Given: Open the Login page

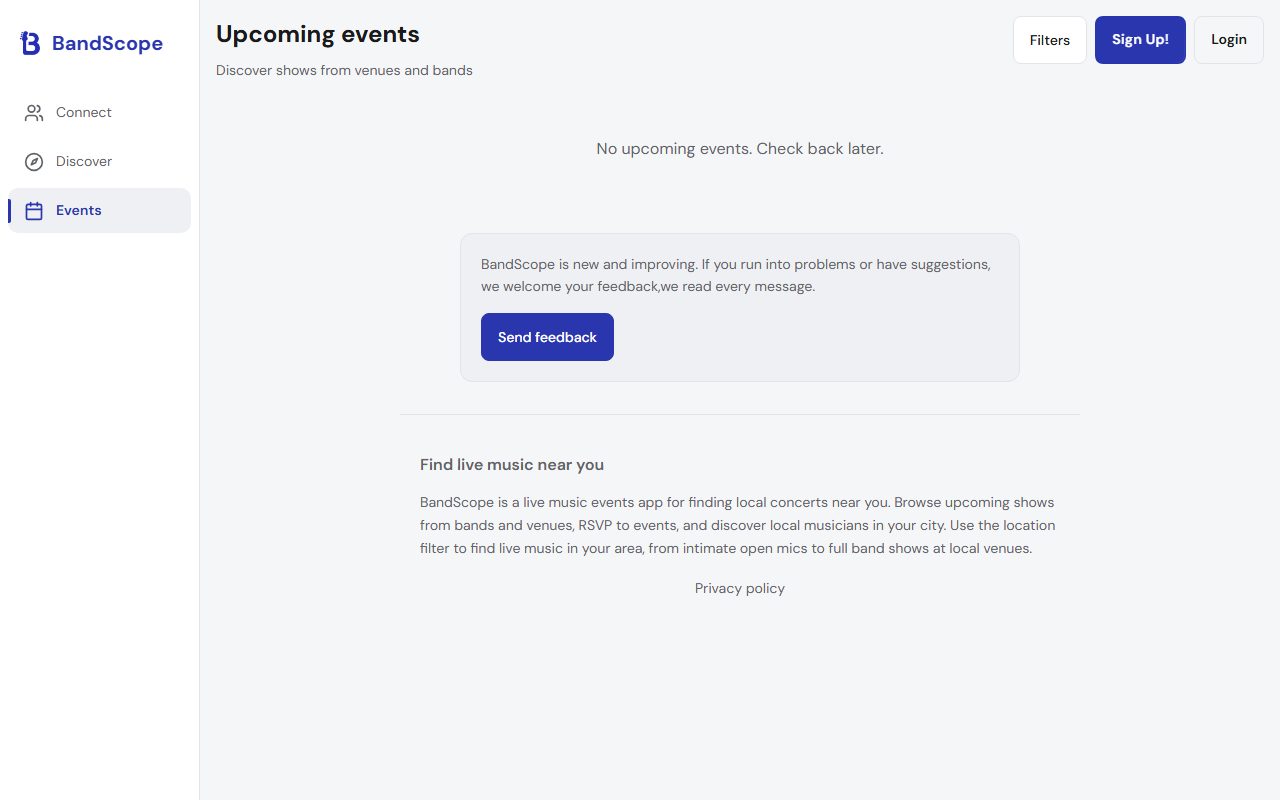Looking at the screenshot, I should point(1229,40).
